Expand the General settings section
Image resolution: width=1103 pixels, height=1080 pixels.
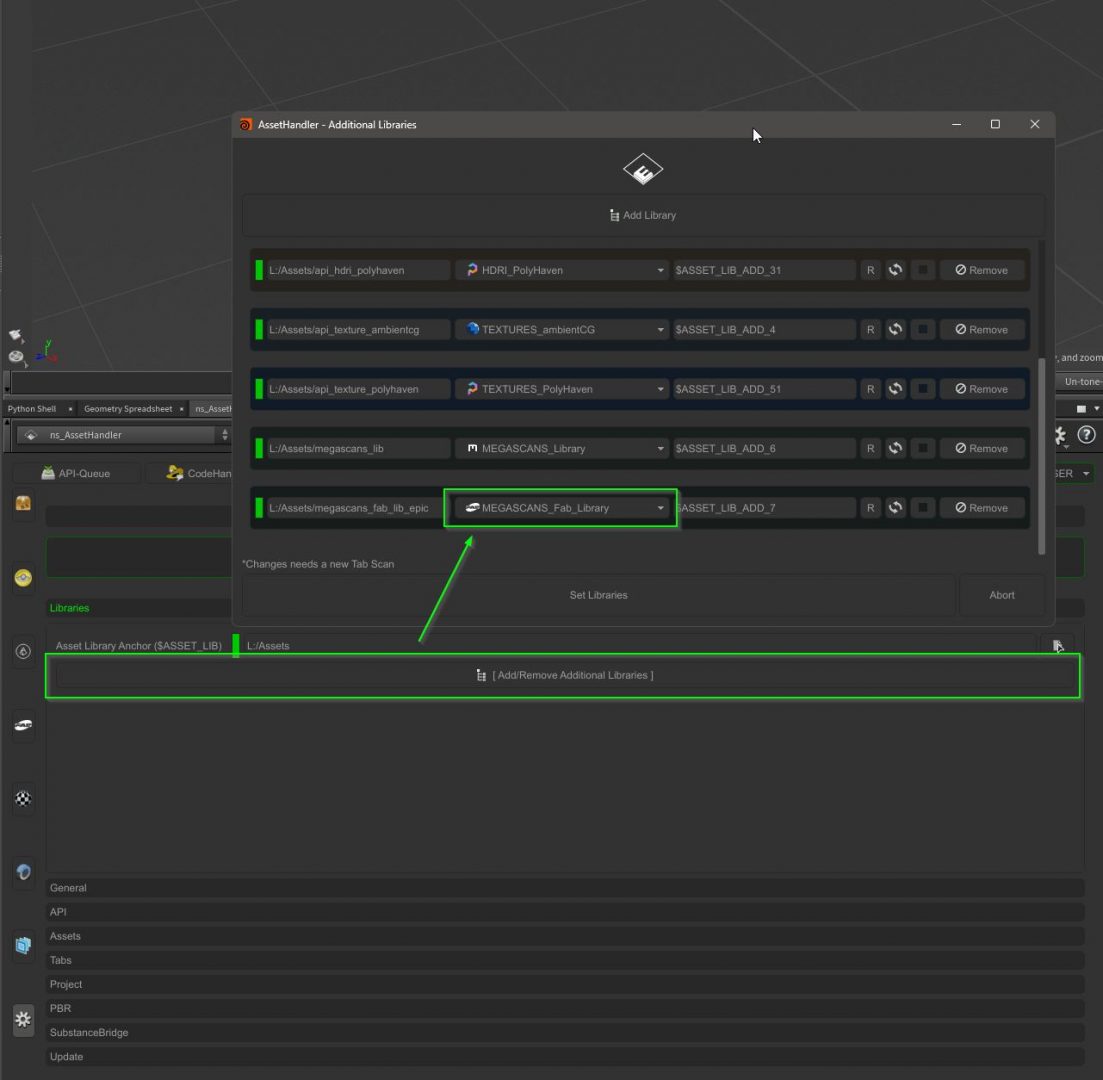click(x=565, y=888)
